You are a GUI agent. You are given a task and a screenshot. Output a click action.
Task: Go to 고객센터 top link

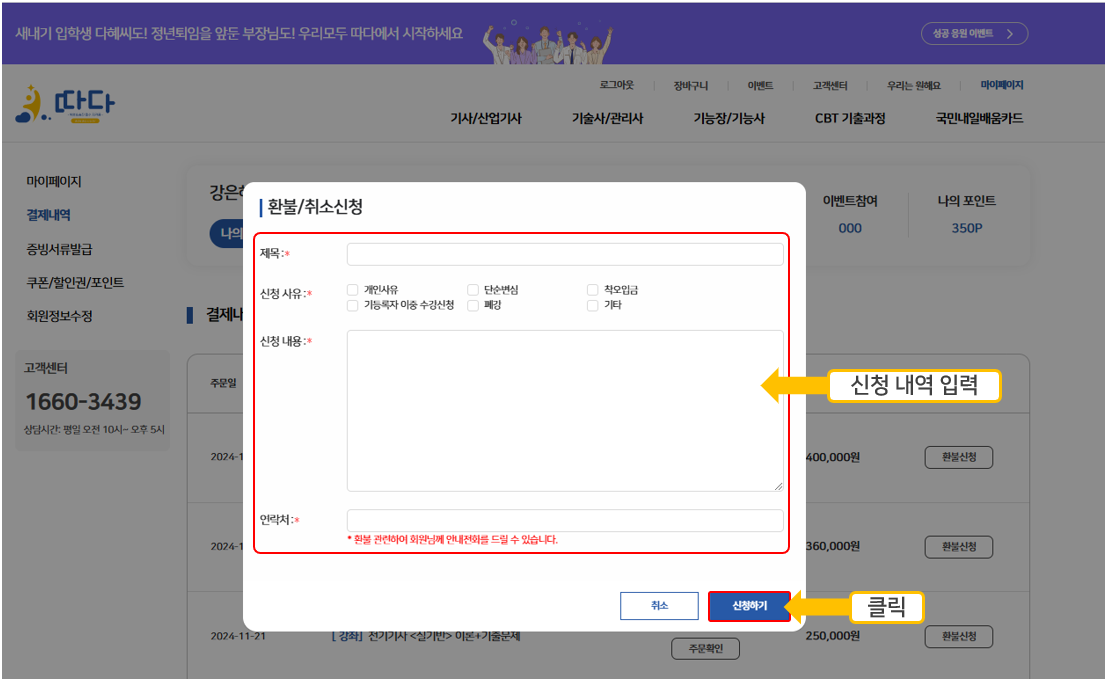coord(830,85)
